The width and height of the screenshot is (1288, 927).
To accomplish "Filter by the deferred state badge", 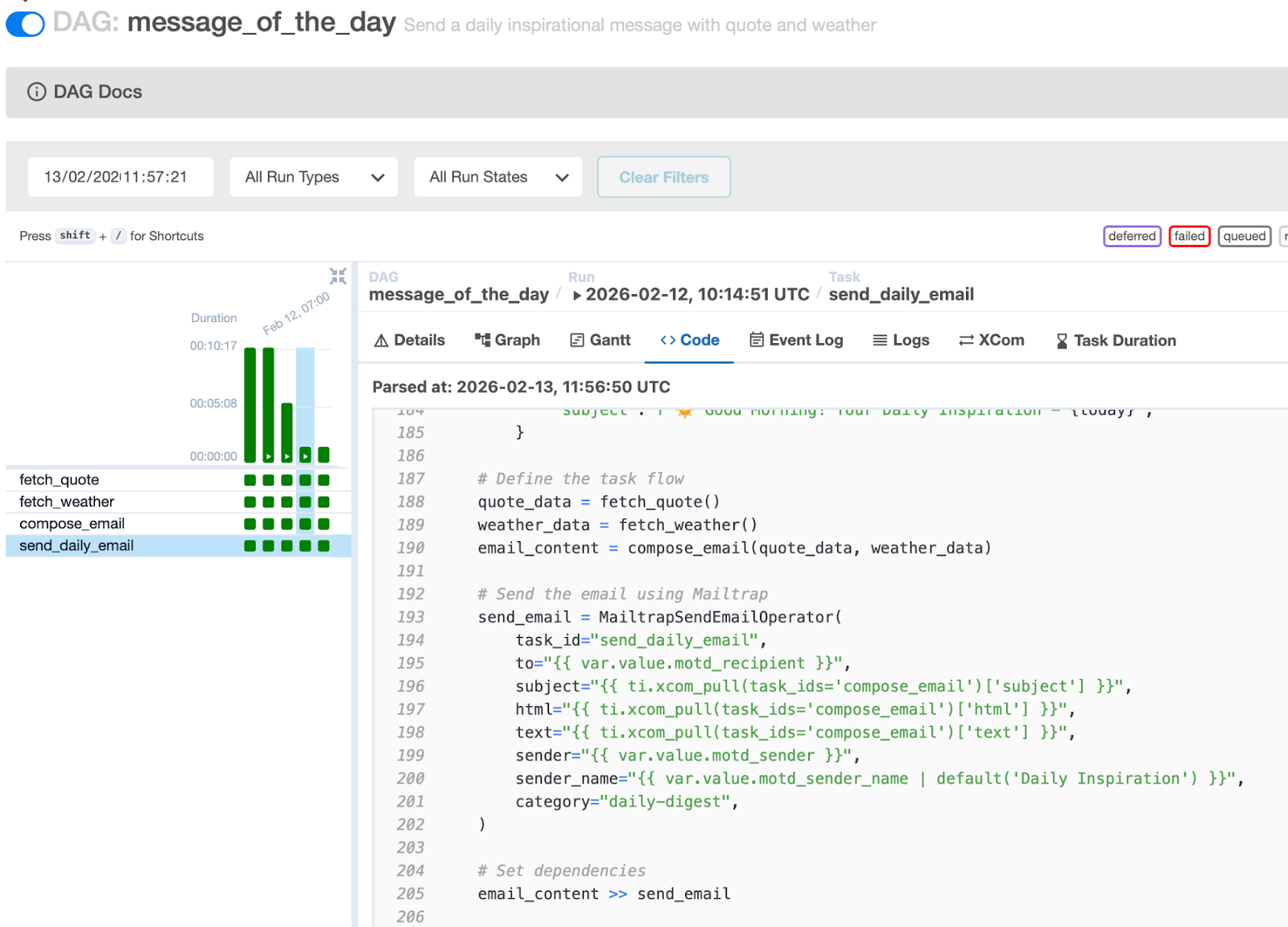I will pyautogui.click(x=1131, y=236).
